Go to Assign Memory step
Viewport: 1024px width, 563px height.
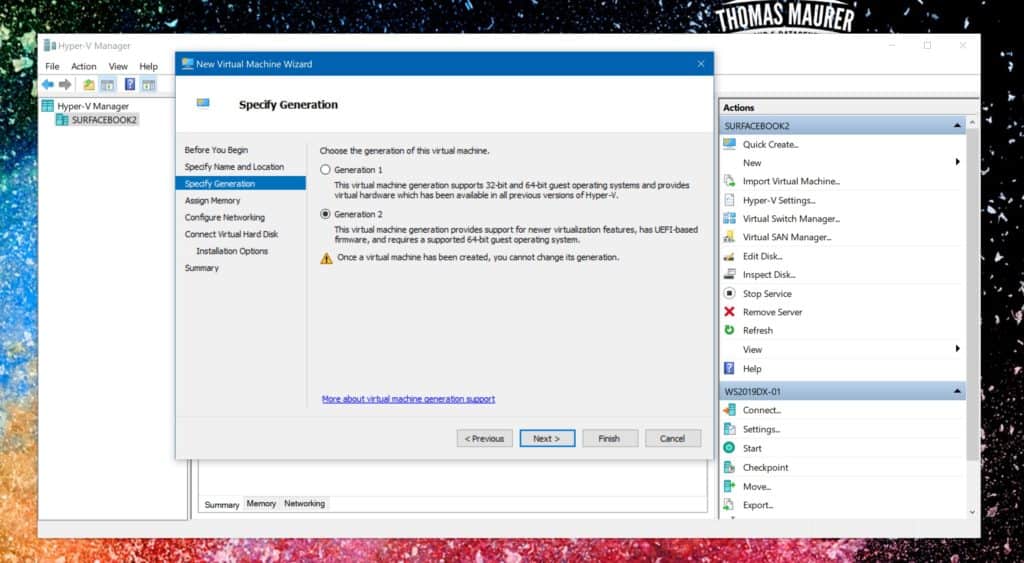point(212,201)
